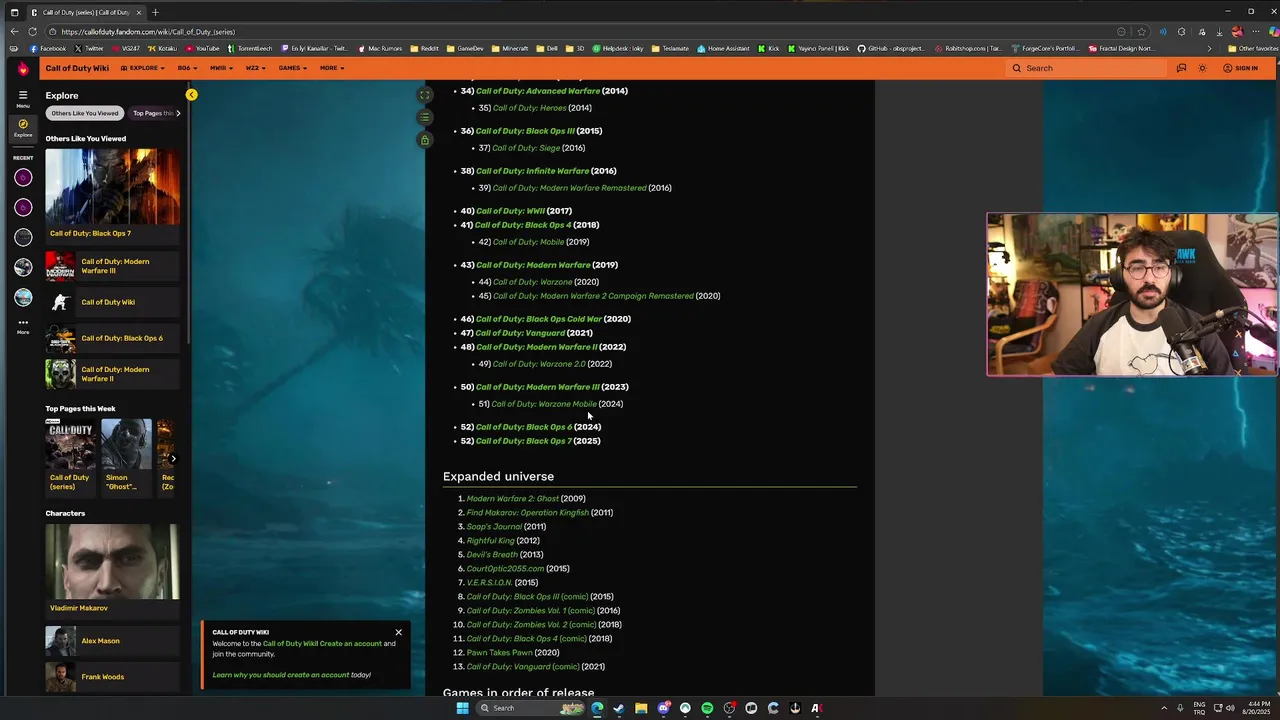Open Call of Duty: Modern Warfare III sidebar card
The image size is (1280, 720).
tap(112, 266)
